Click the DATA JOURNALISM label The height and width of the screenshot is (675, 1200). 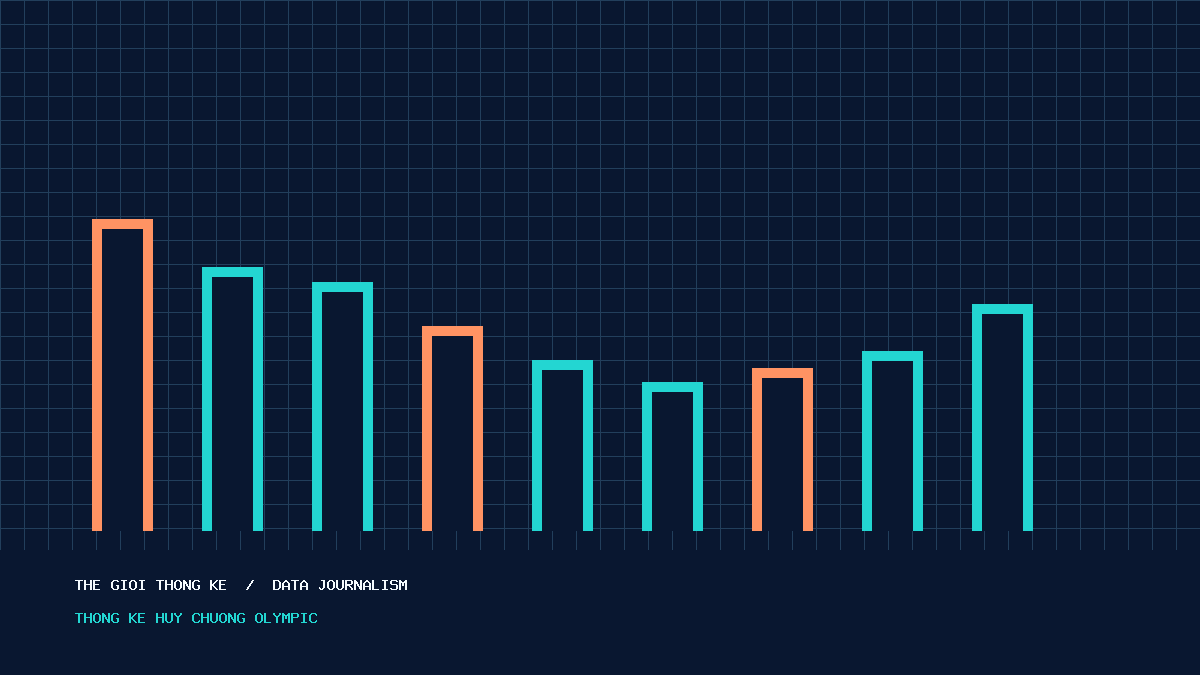(340, 585)
